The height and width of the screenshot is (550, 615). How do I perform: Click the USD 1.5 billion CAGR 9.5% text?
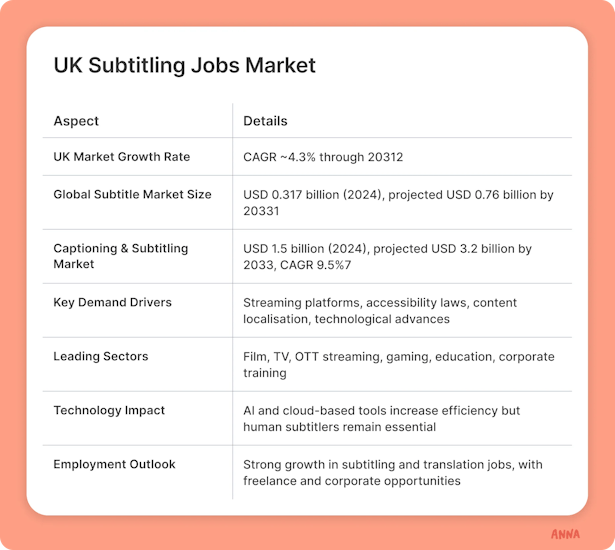click(387, 257)
